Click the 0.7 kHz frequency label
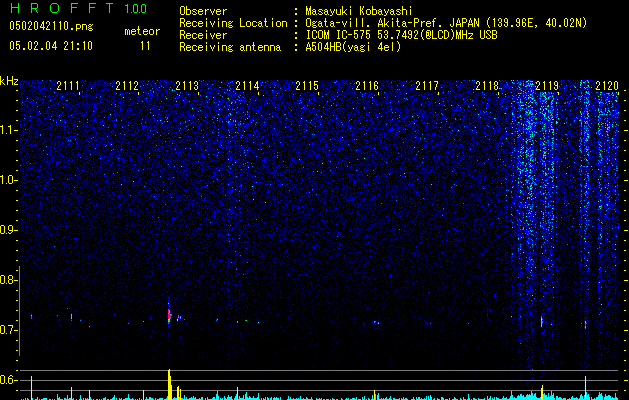The image size is (629, 400). (x=8, y=330)
